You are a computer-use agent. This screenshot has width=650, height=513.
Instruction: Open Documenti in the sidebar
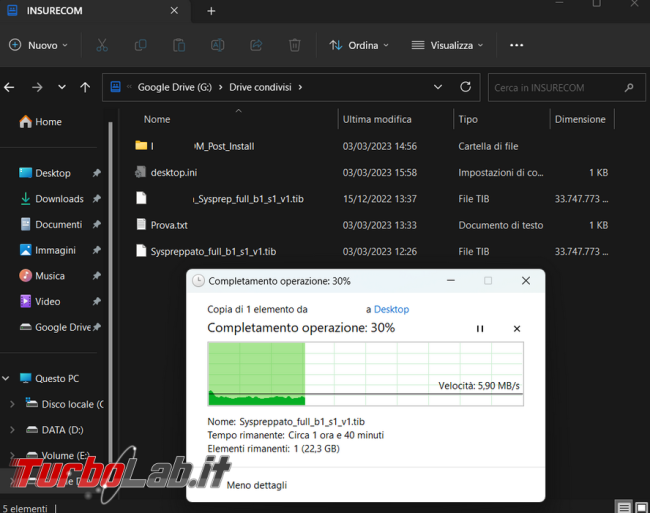tap(51, 225)
